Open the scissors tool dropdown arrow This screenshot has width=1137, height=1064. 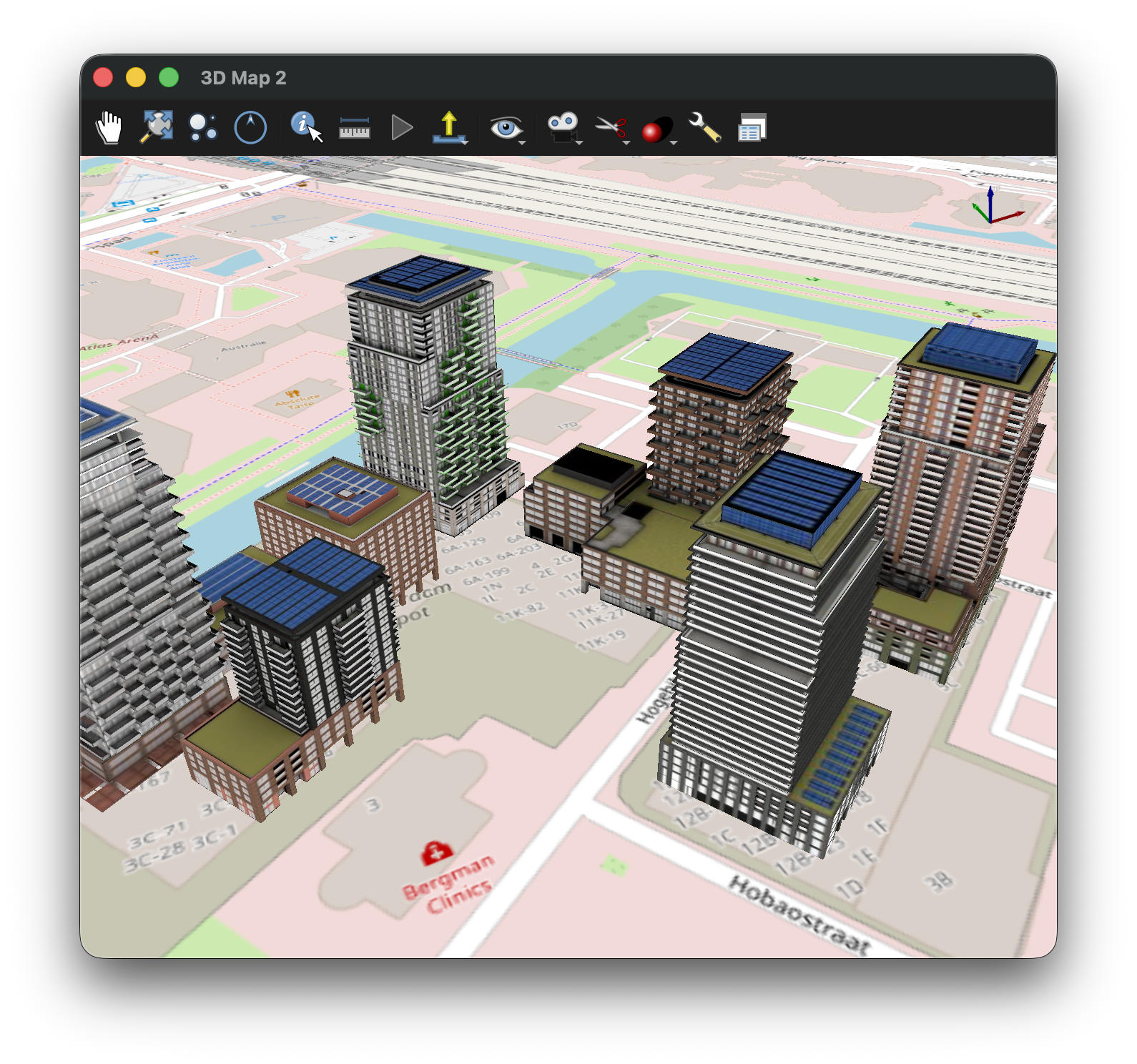(x=627, y=143)
